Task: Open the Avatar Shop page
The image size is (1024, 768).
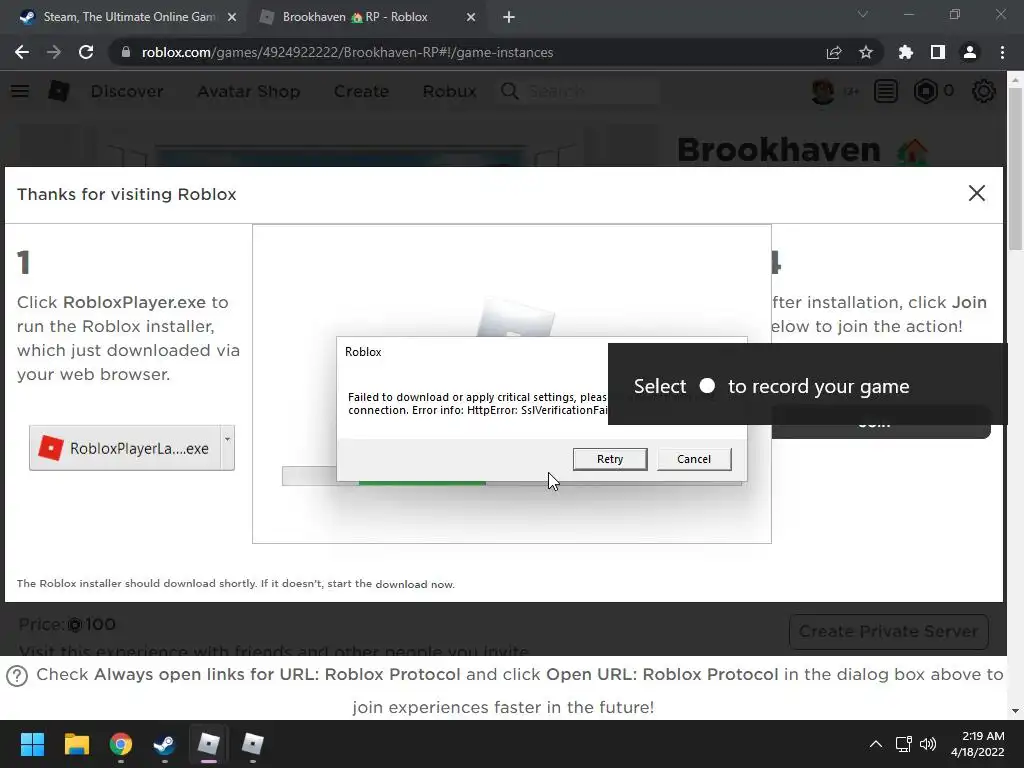Action: point(249,91)
